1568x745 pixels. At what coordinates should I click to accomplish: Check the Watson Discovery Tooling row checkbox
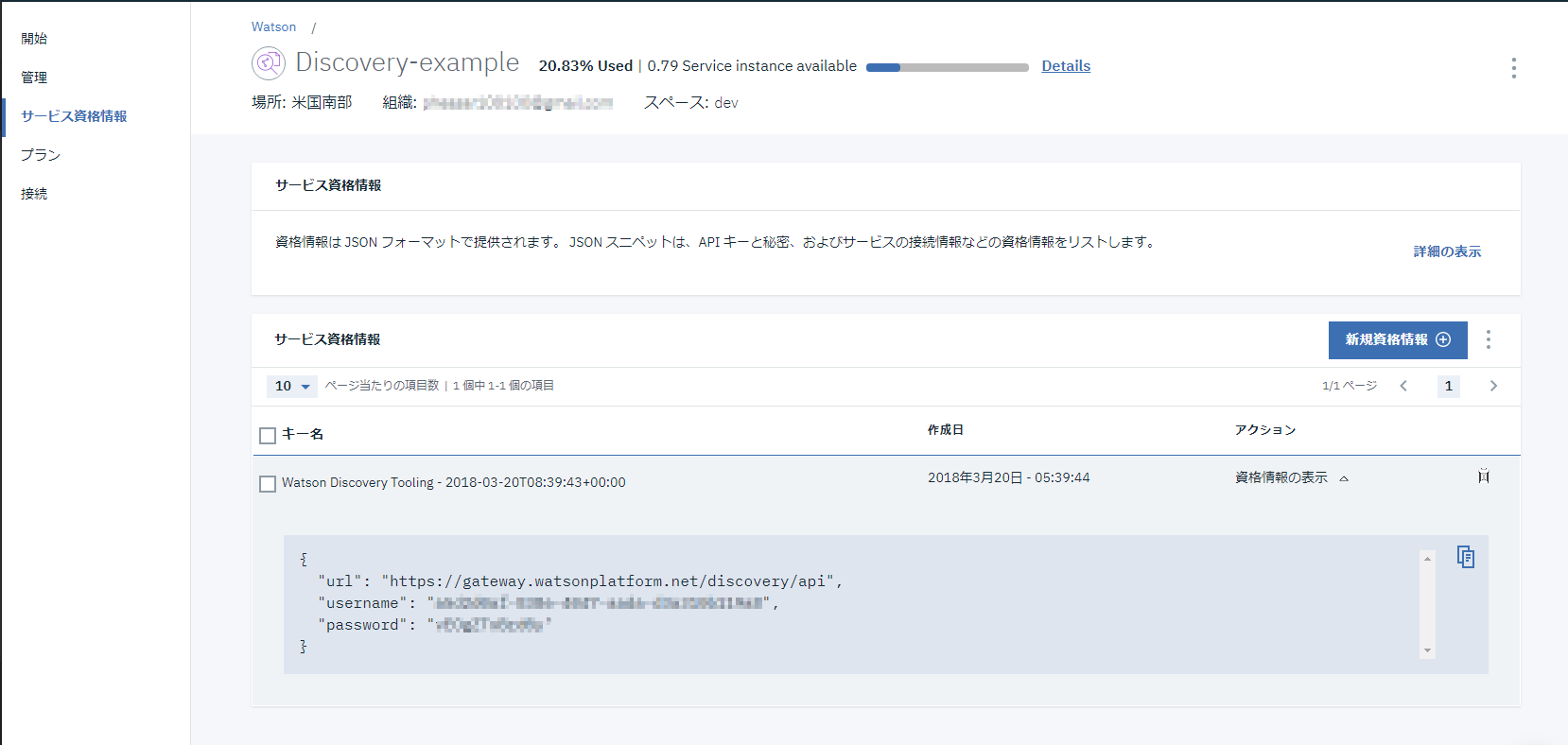[x=268, y=483]
